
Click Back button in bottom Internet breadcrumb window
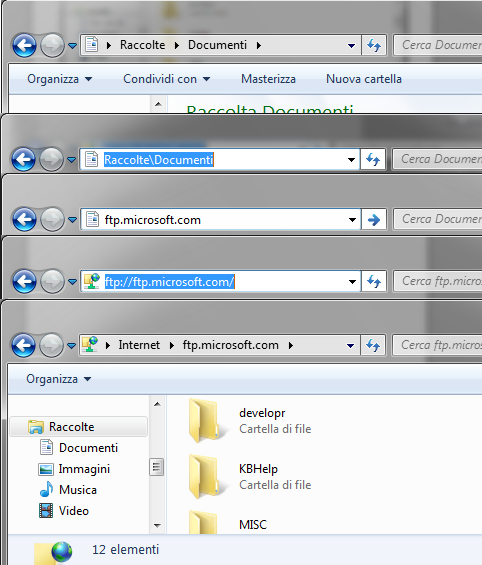point(23,345)
